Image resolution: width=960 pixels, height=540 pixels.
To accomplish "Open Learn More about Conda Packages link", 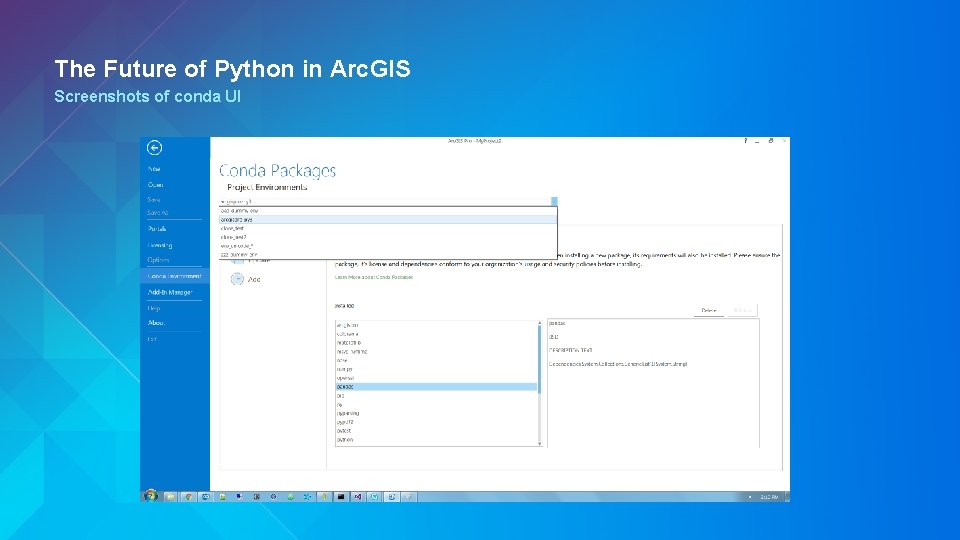I will pos(373,277).
